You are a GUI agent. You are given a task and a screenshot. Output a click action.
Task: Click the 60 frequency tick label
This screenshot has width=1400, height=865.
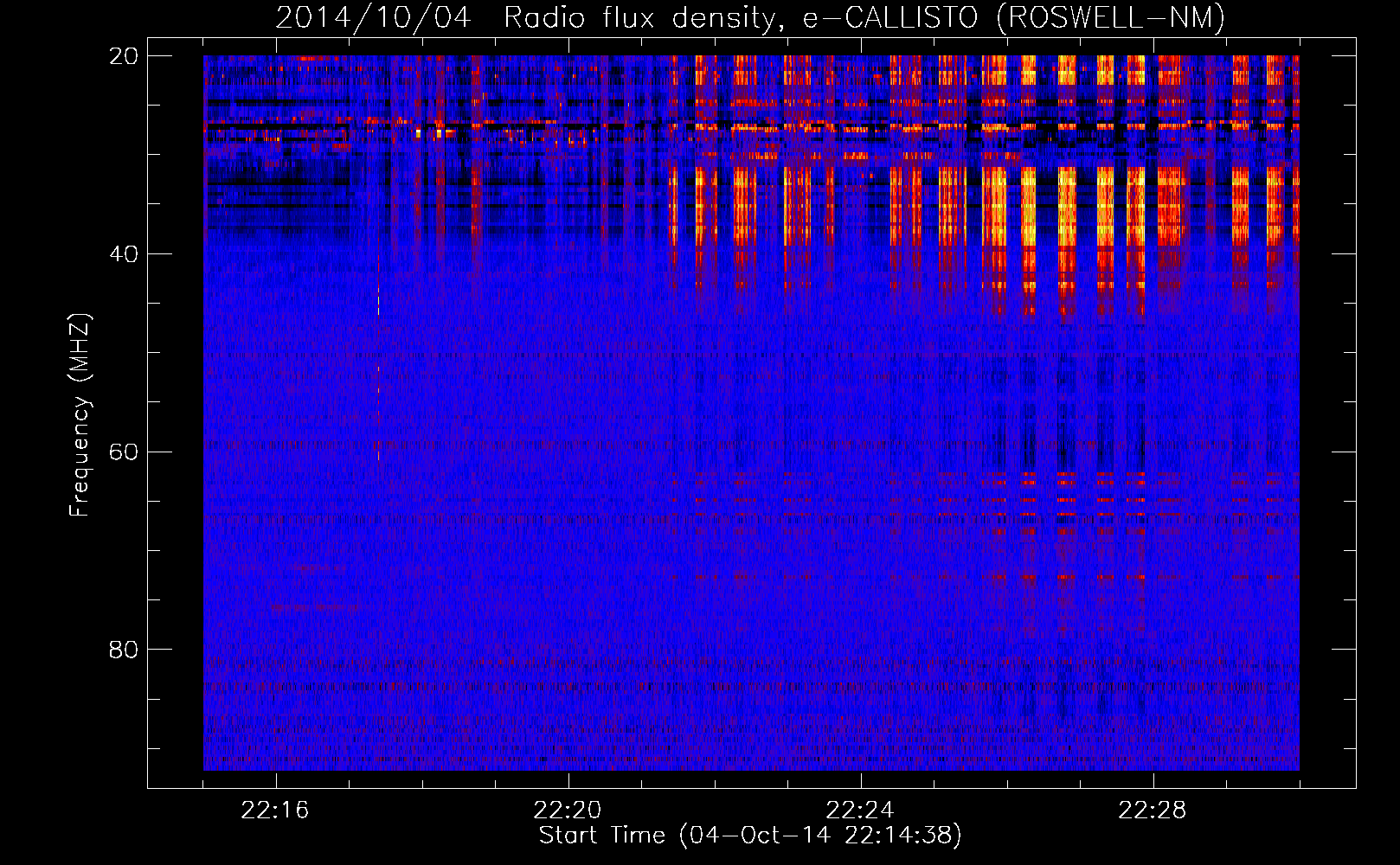124,452
